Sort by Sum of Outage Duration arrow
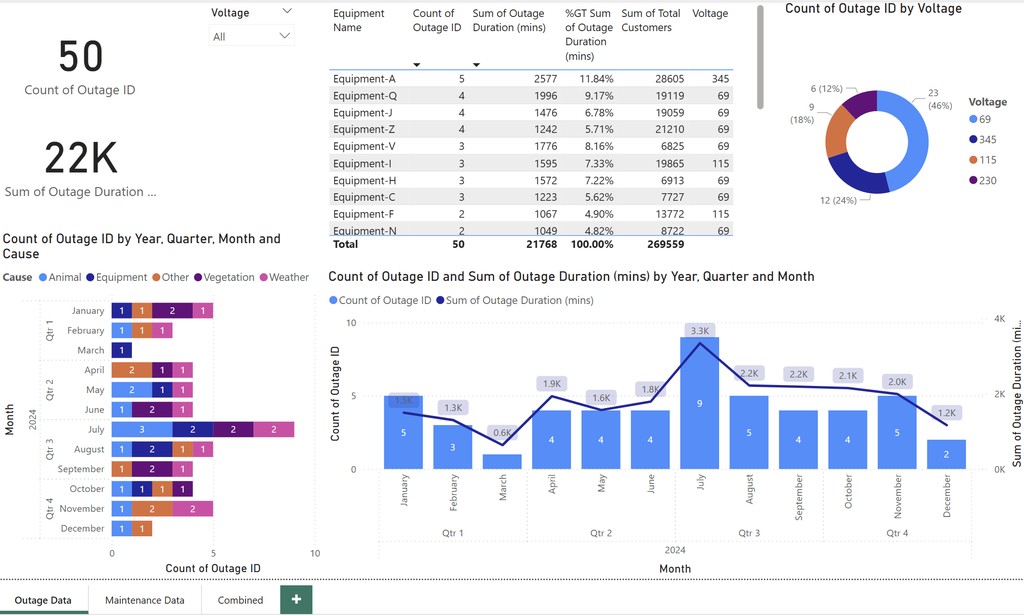Viewport: 1024px width, 615px height. [476, 65]
